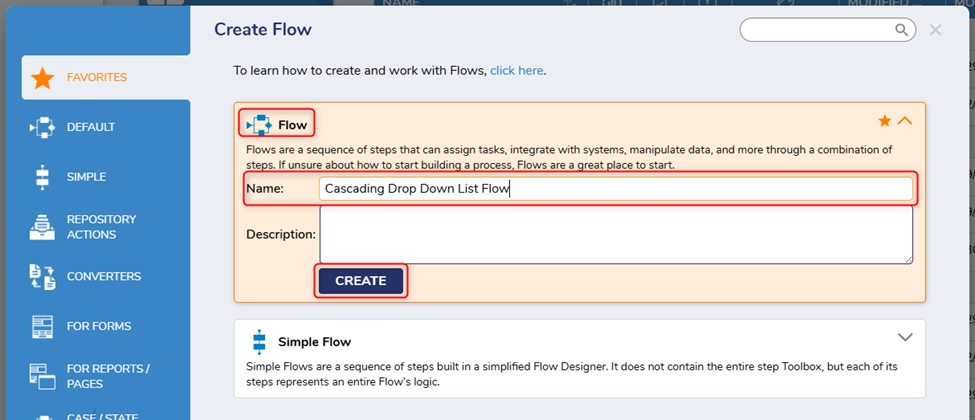Click the search magnifier icon
975x420 pixels.
point(901,30)
